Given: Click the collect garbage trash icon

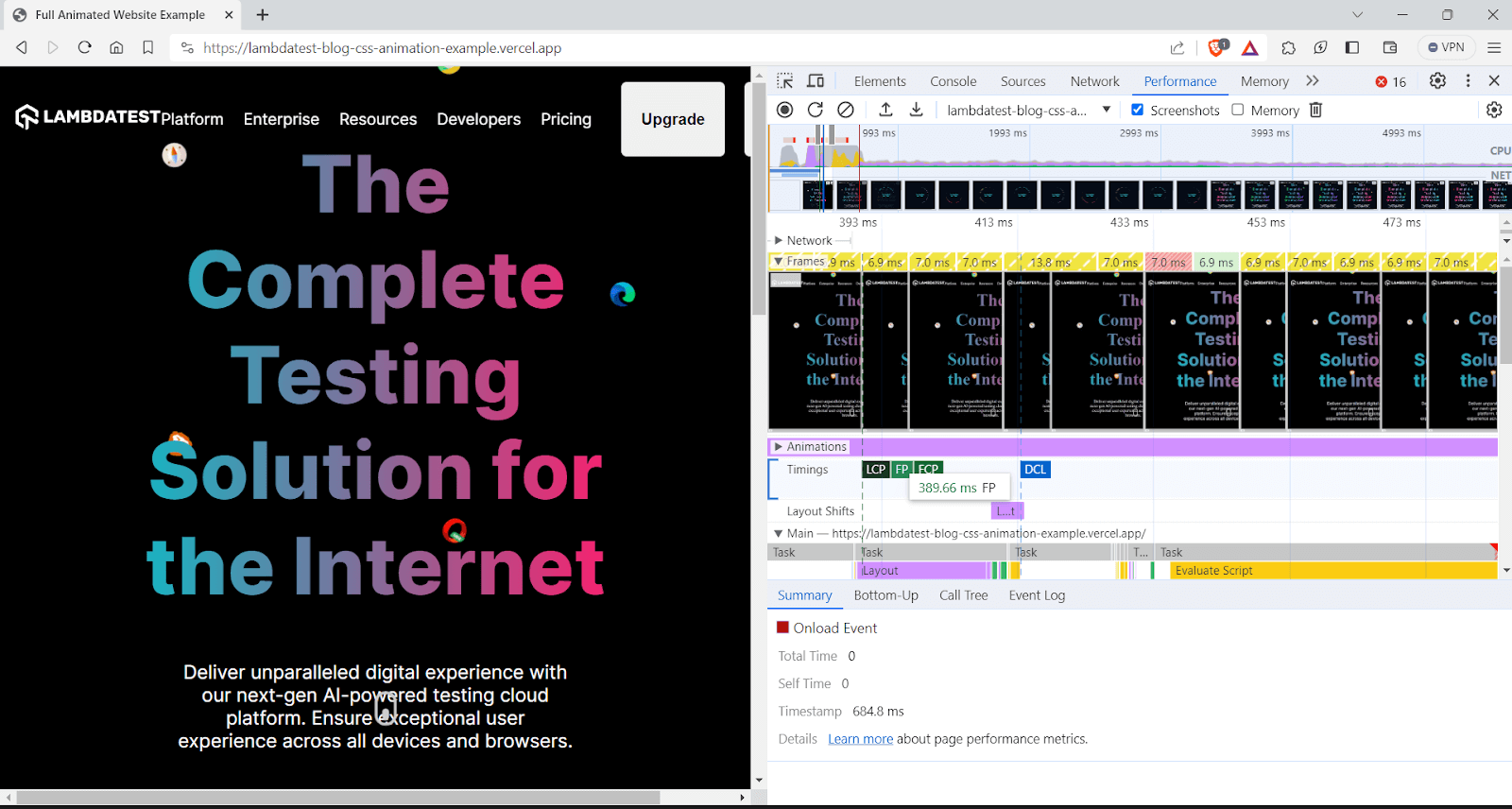Looking at the screenshot, I should click(1315, 110).
